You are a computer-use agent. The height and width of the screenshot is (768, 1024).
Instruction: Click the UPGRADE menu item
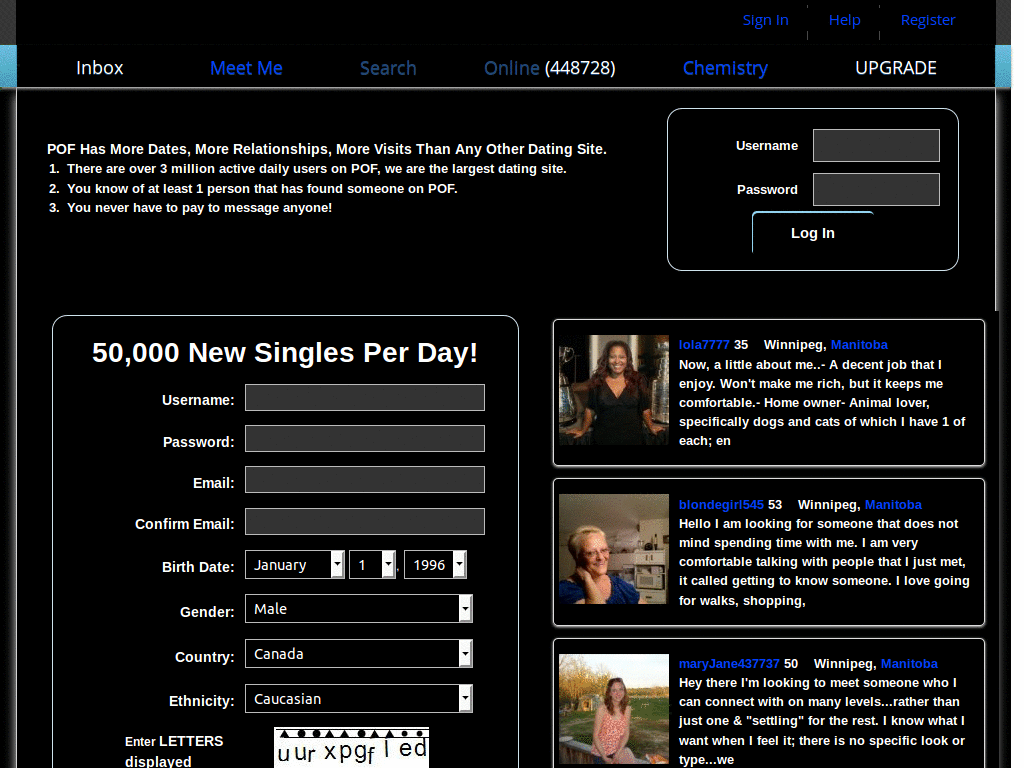[895, 68]
